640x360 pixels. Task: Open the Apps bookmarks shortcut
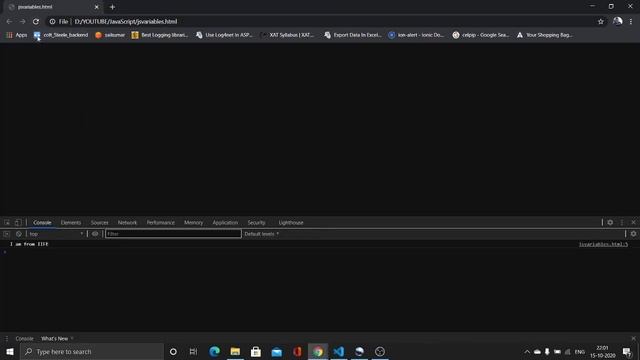[17, 35]
